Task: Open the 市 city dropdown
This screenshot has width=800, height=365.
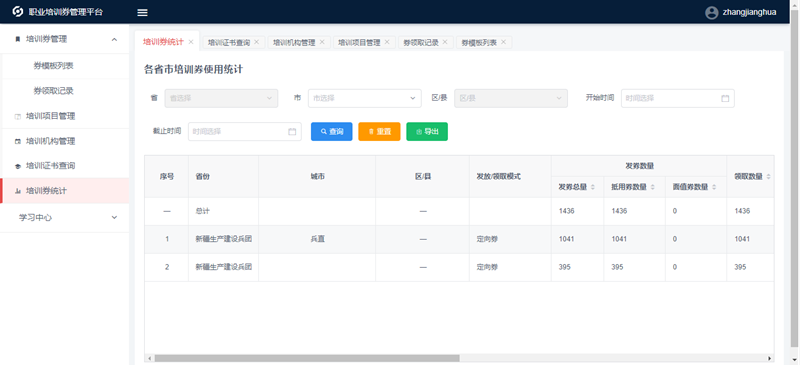Action: coord(365,99)
